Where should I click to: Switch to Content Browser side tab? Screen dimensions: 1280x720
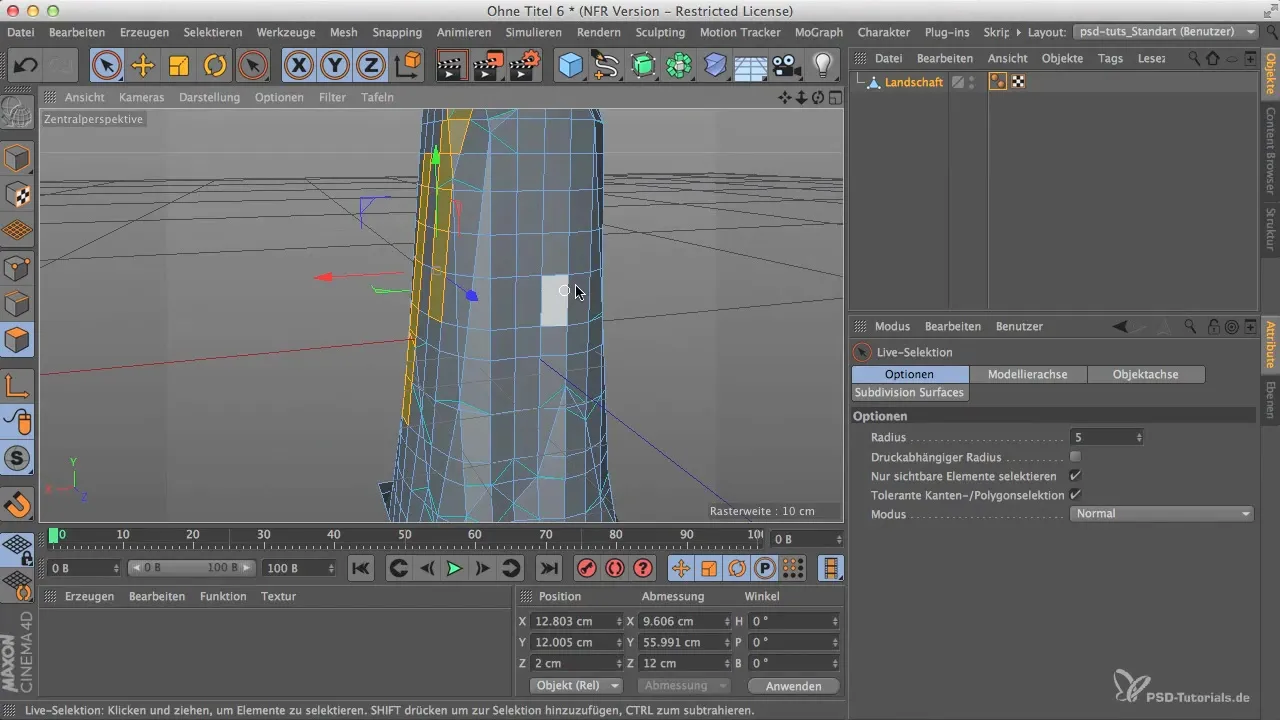click(x=1270, y=151)
